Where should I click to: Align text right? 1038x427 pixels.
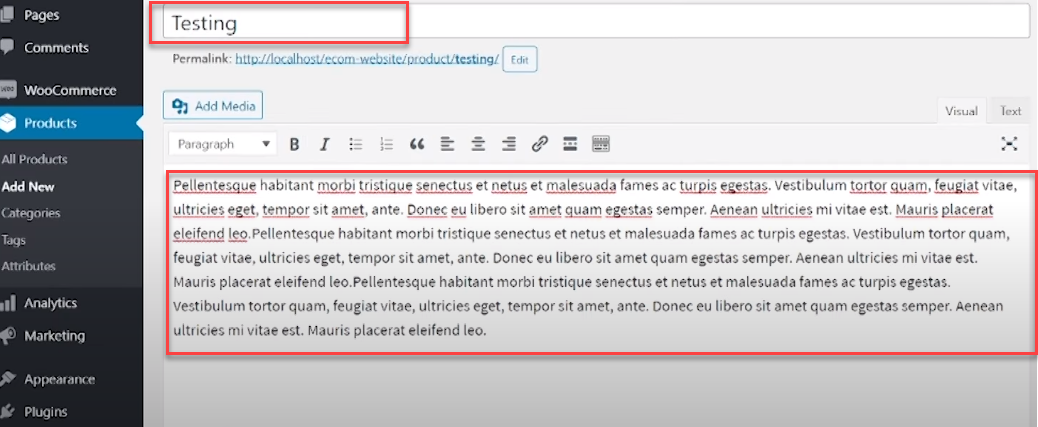tap(508, 144)
